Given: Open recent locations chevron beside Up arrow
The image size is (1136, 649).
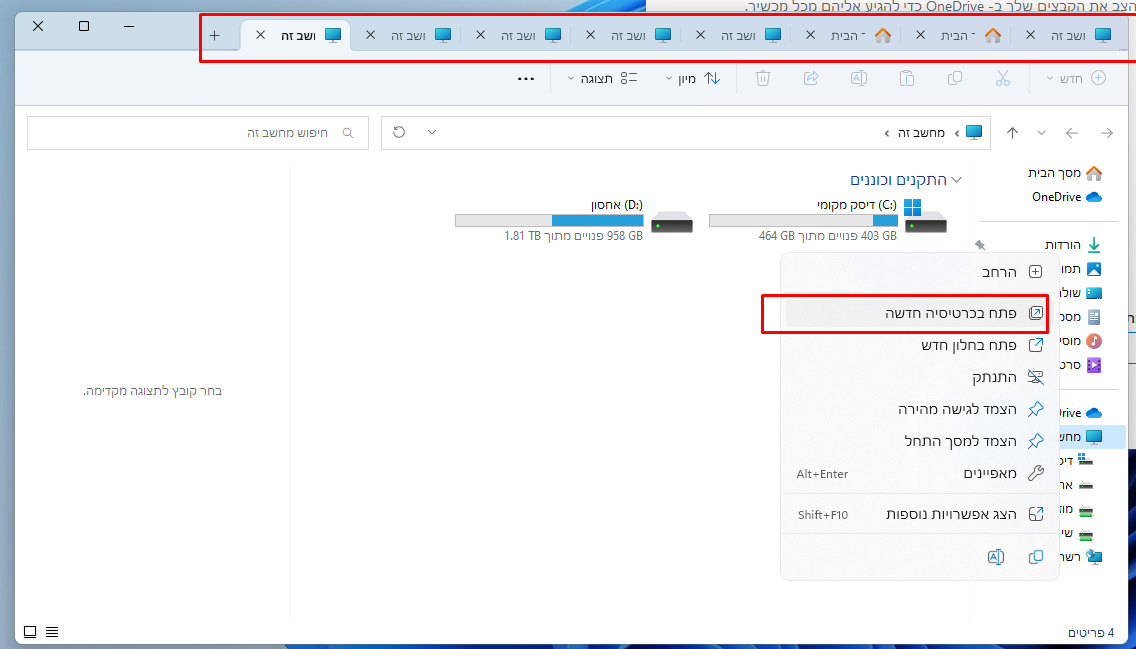Looking at the screenshot, I should 1041,133.
